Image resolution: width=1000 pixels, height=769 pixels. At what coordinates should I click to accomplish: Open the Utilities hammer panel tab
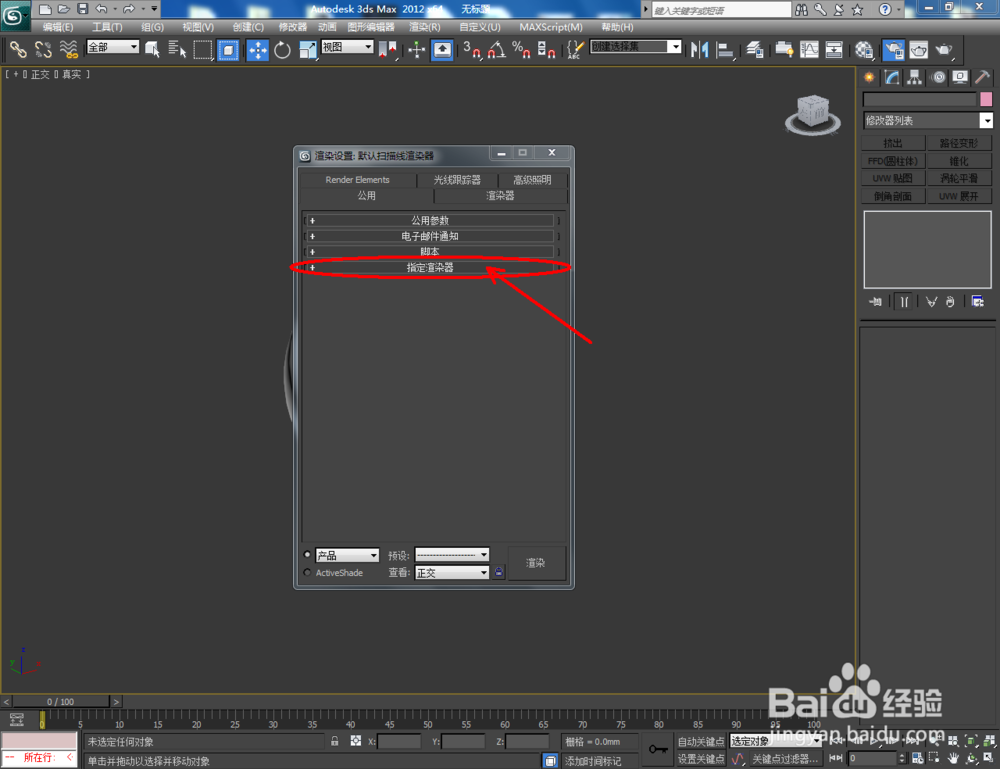pos(983,78)
